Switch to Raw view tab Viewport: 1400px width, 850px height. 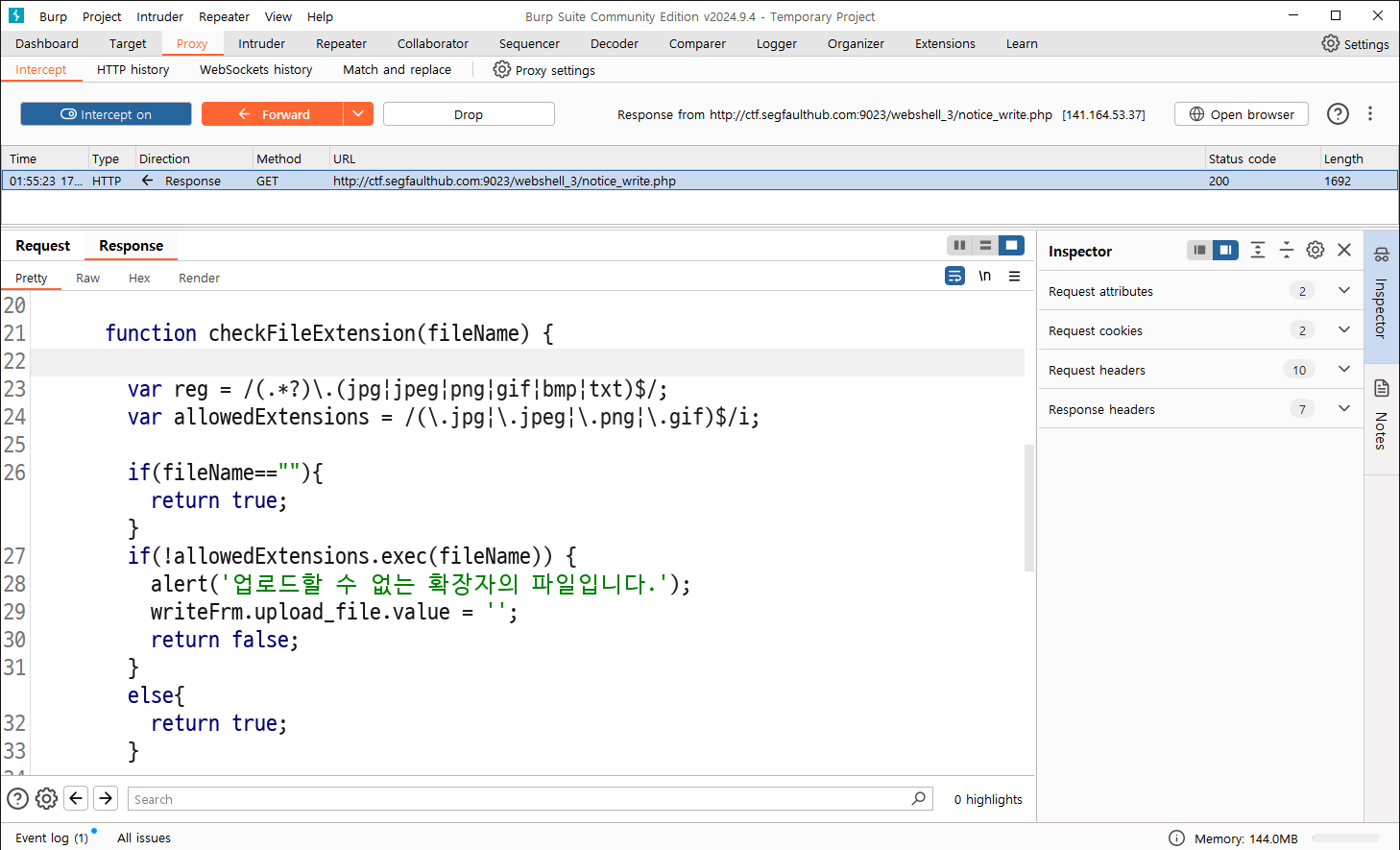87,278
